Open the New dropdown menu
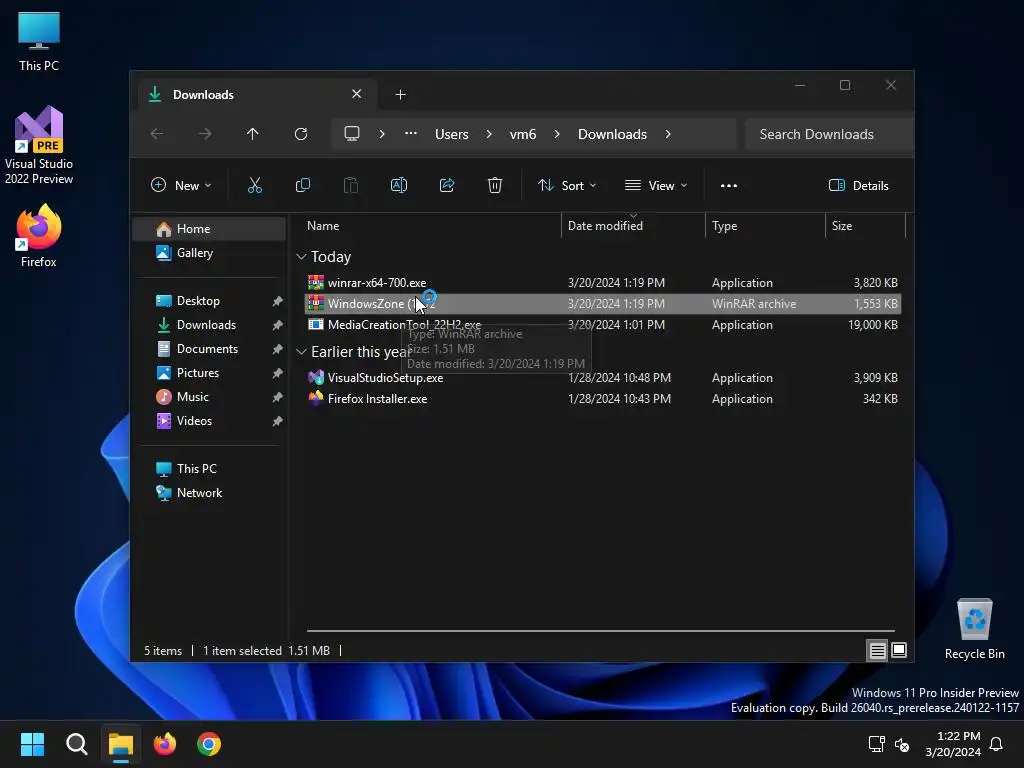This screenshot has height=768, width=1024. click(182, 185)
